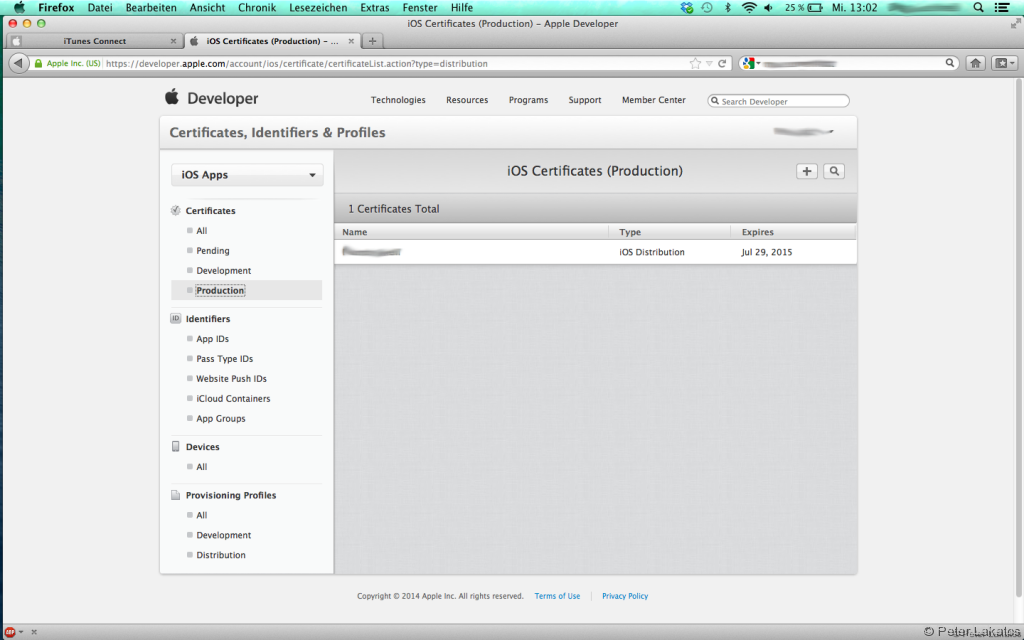This screenshot has height=640, width=1024.
Task: Switch to the iTunes Connect tab
Action: [95, 40]
